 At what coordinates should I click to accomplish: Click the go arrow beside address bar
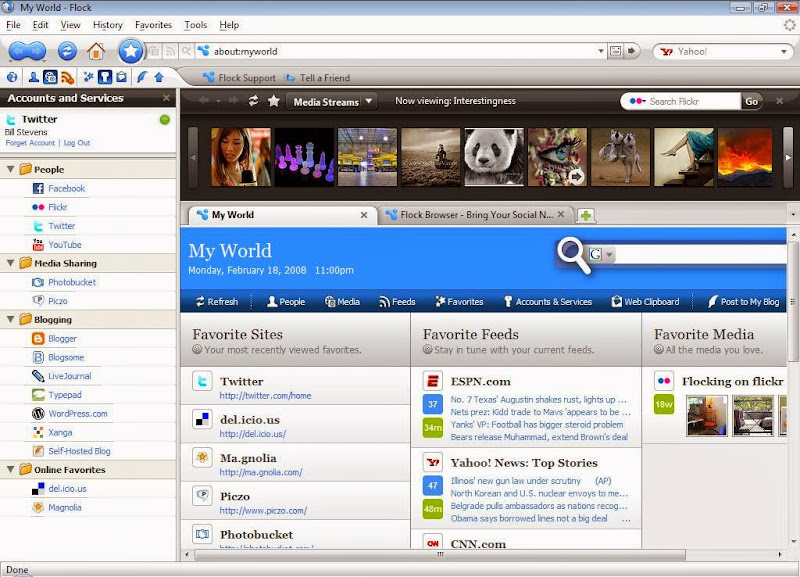631,51
